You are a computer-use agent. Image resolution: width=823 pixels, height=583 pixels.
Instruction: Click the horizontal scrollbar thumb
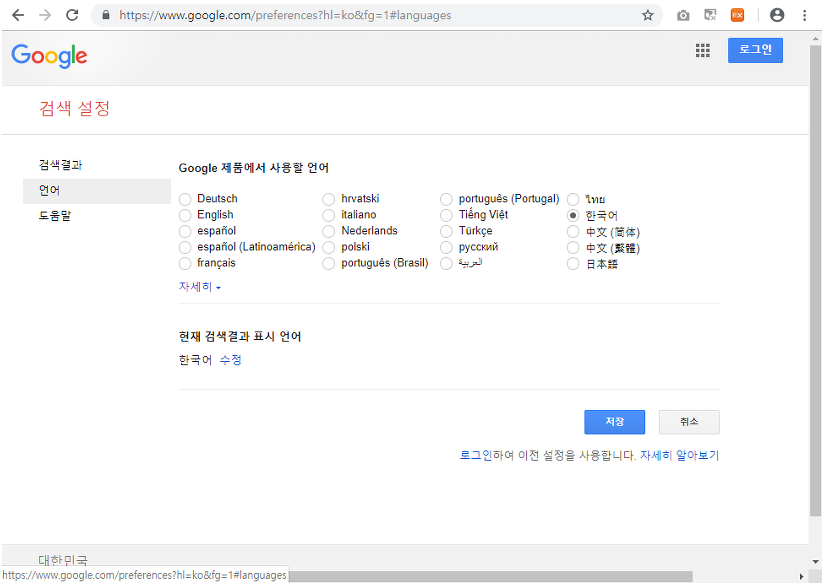point(490,576)
